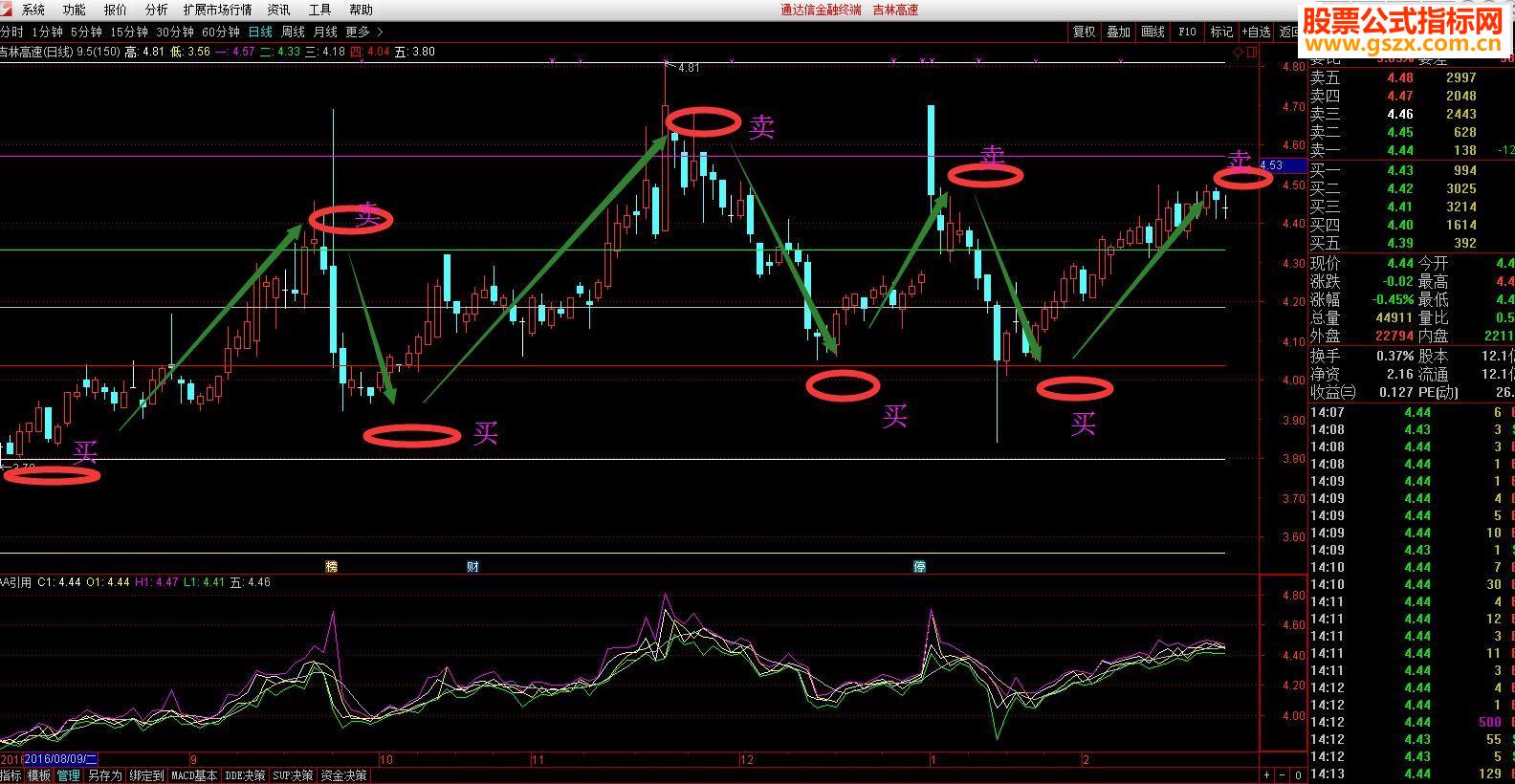This screenshot has height=784, width=1515.
Task: Select the SUP决策 indicator tab
Action: [293, 775]
